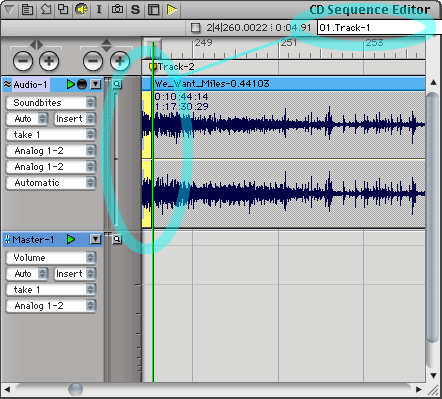Click the 249 mark on the time ruler
Viewport: 442px width, 399px height.
coord(203,43)
